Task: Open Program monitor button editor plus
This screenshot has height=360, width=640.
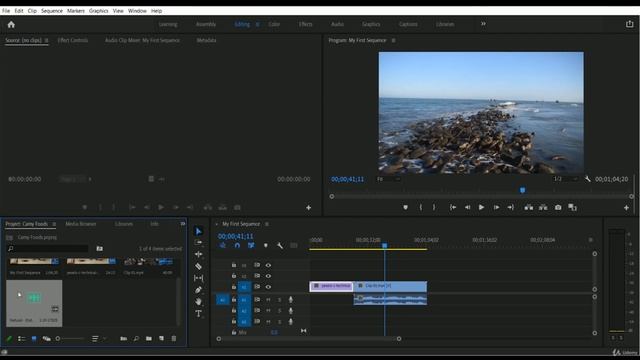Action: (x=626, y=208)
